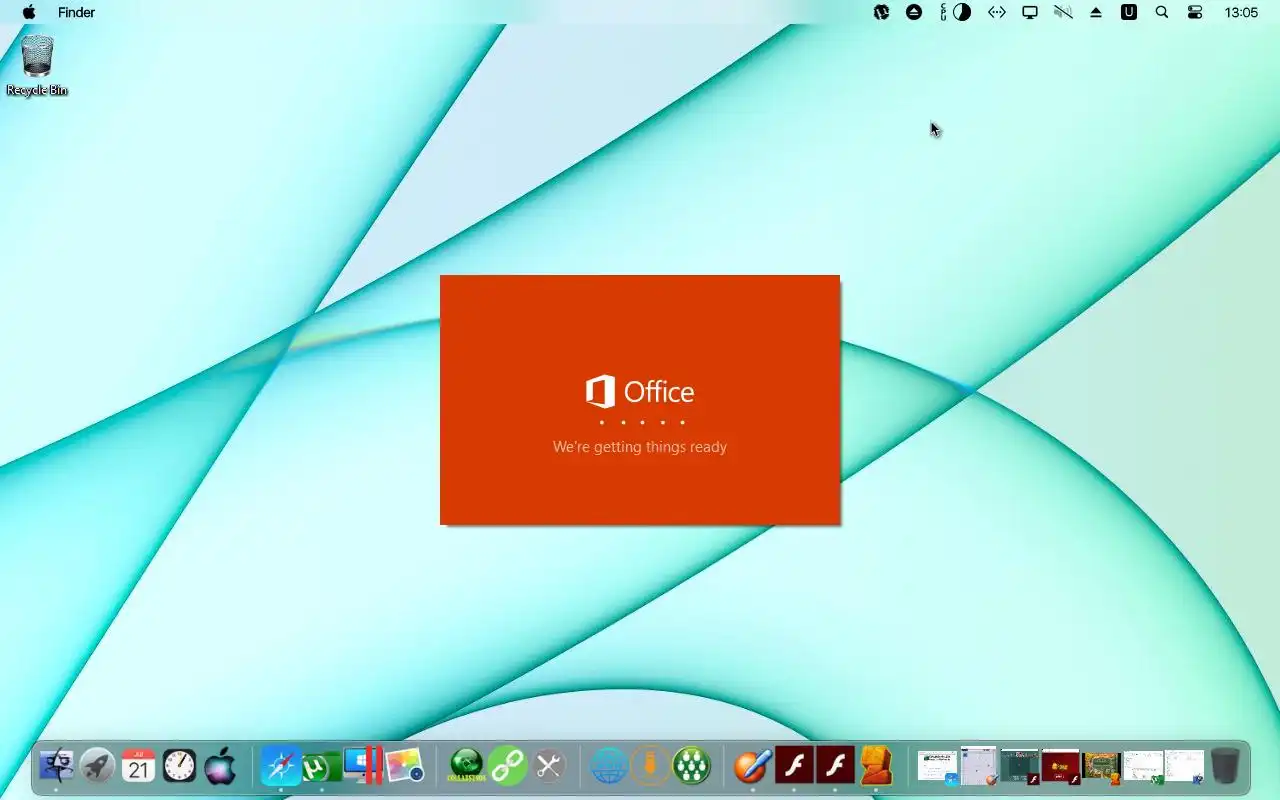Open the wrench and screwdriver tools icon

(548, 766)
